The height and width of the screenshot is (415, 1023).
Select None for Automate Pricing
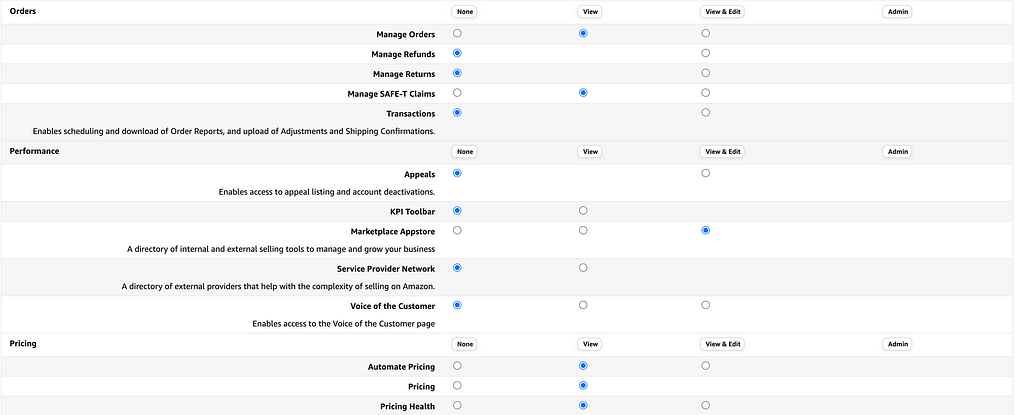pyautogui.click(x=457, y=365)
